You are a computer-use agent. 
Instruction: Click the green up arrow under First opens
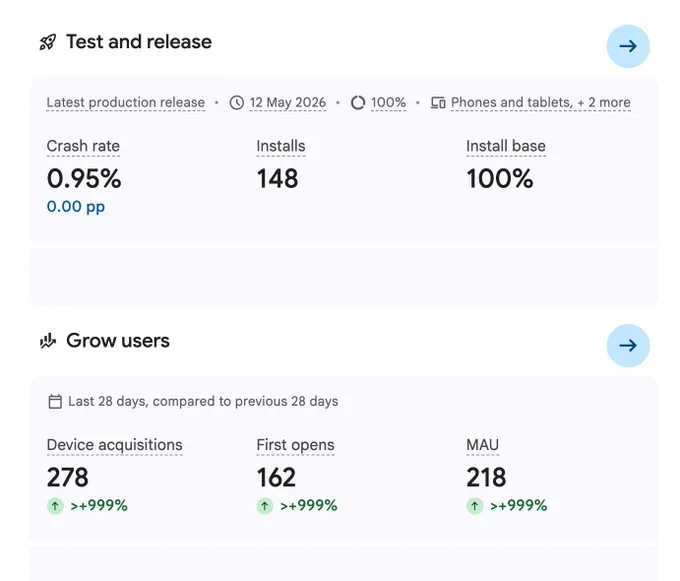coord(265,506)
